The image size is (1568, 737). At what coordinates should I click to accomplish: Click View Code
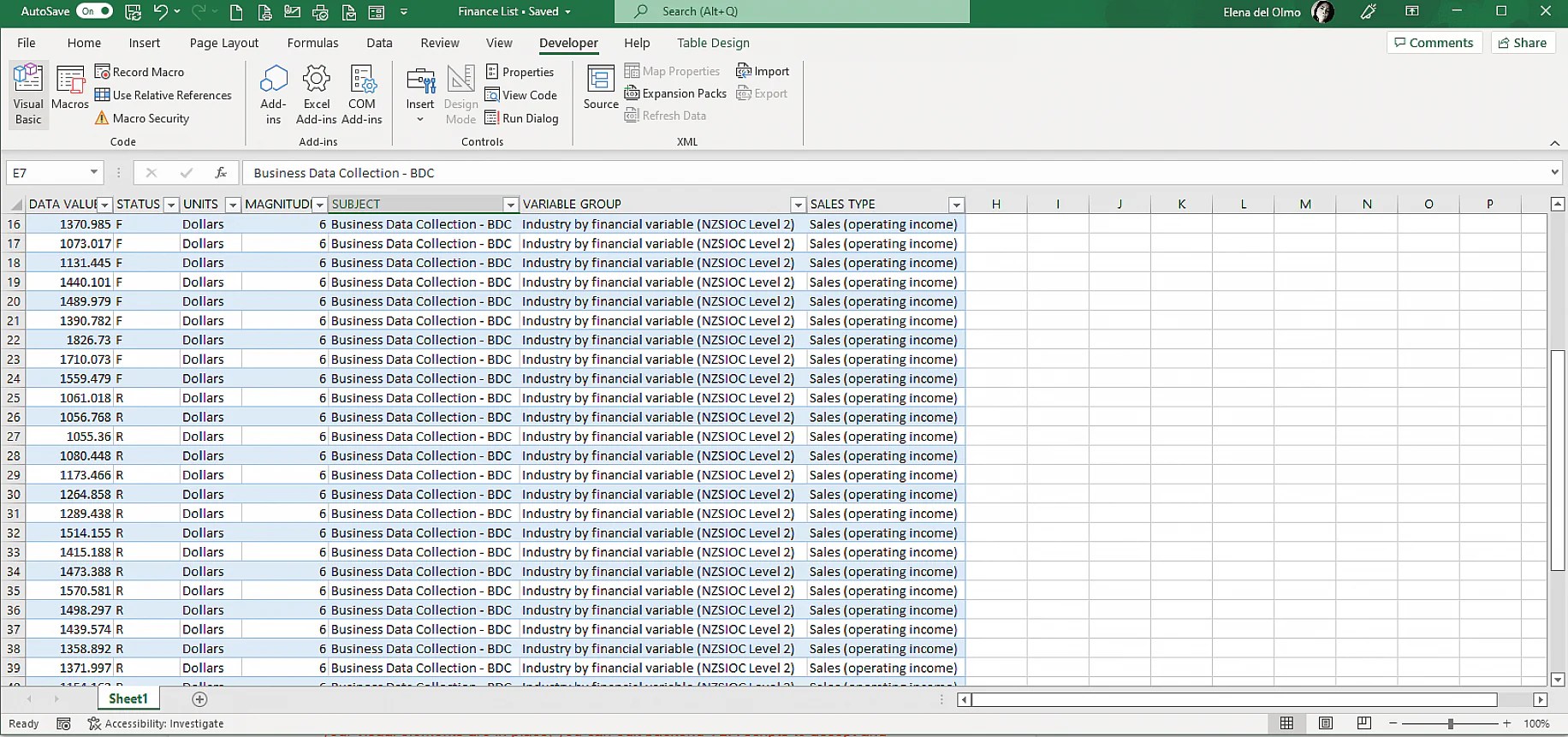[521, 95]
